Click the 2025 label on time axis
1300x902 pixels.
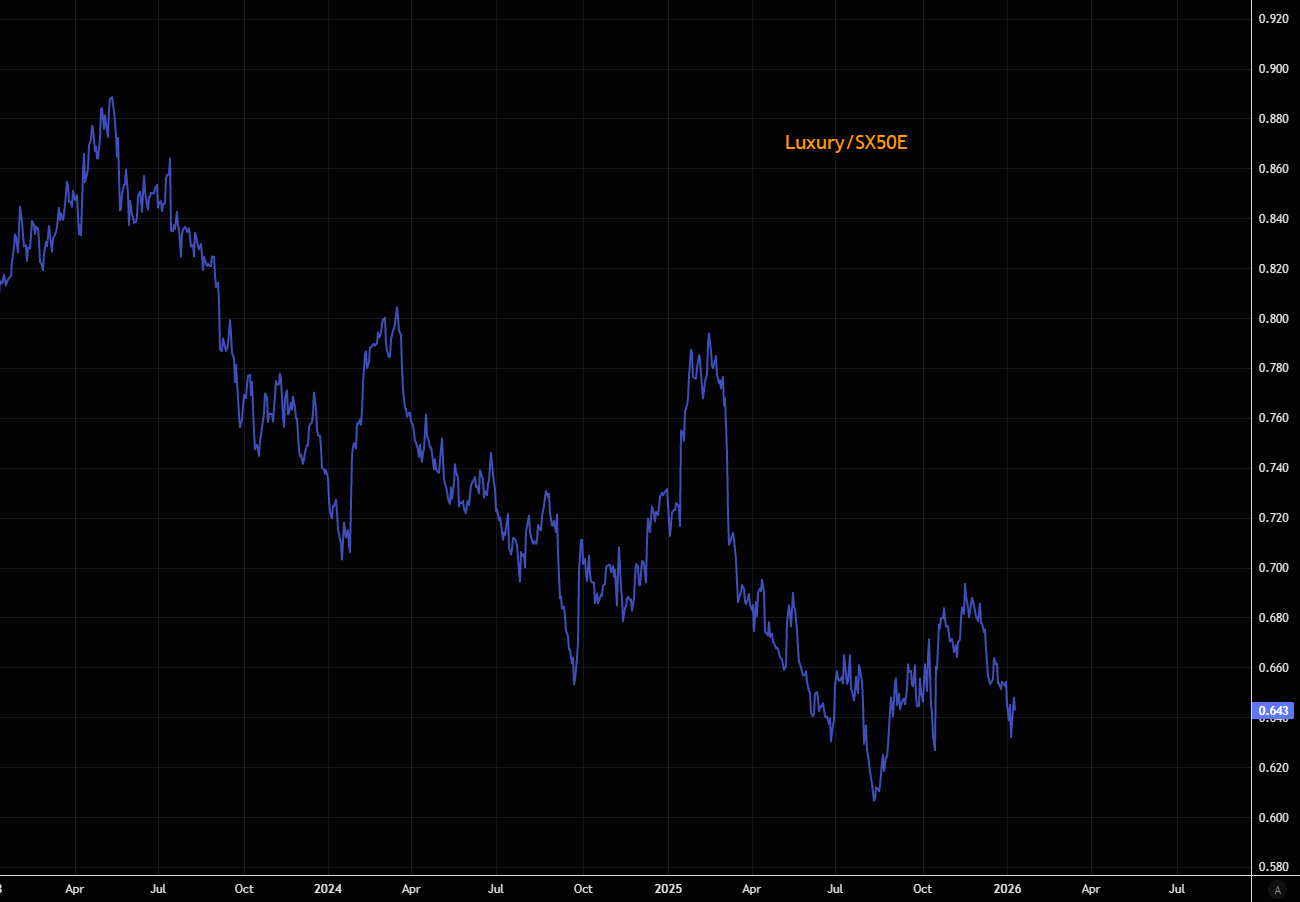tap(667, 888)
